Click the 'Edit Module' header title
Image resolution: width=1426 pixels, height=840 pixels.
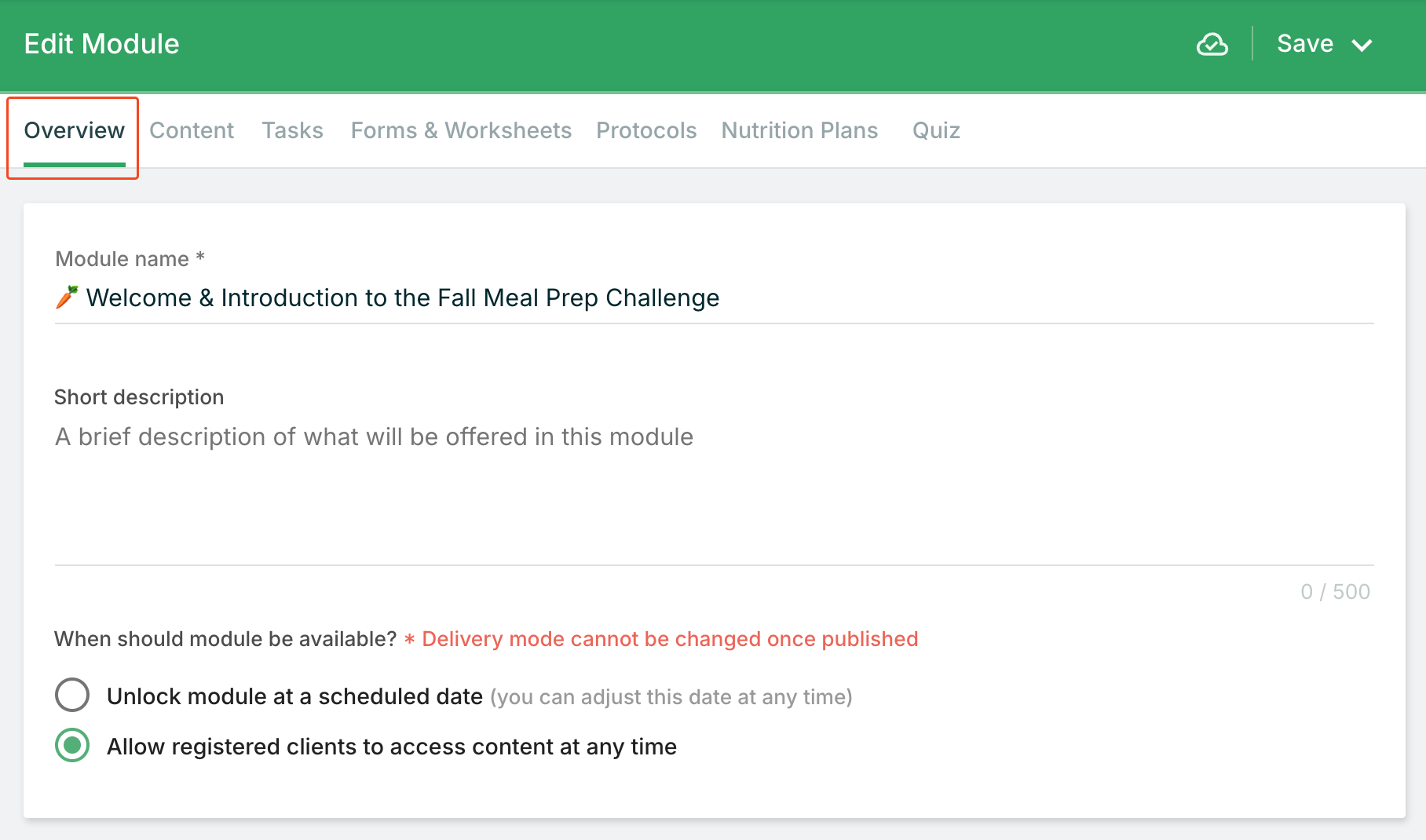click(101, 44)
